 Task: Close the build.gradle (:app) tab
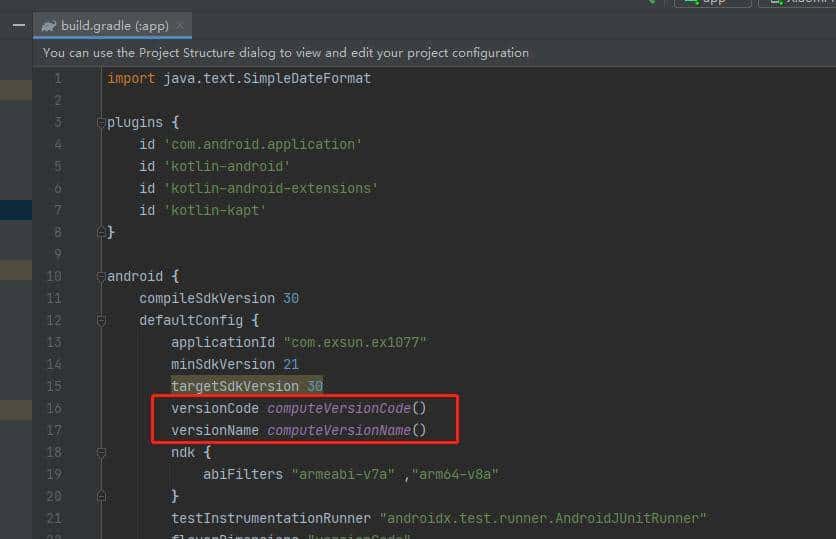[x=180, y=26]
